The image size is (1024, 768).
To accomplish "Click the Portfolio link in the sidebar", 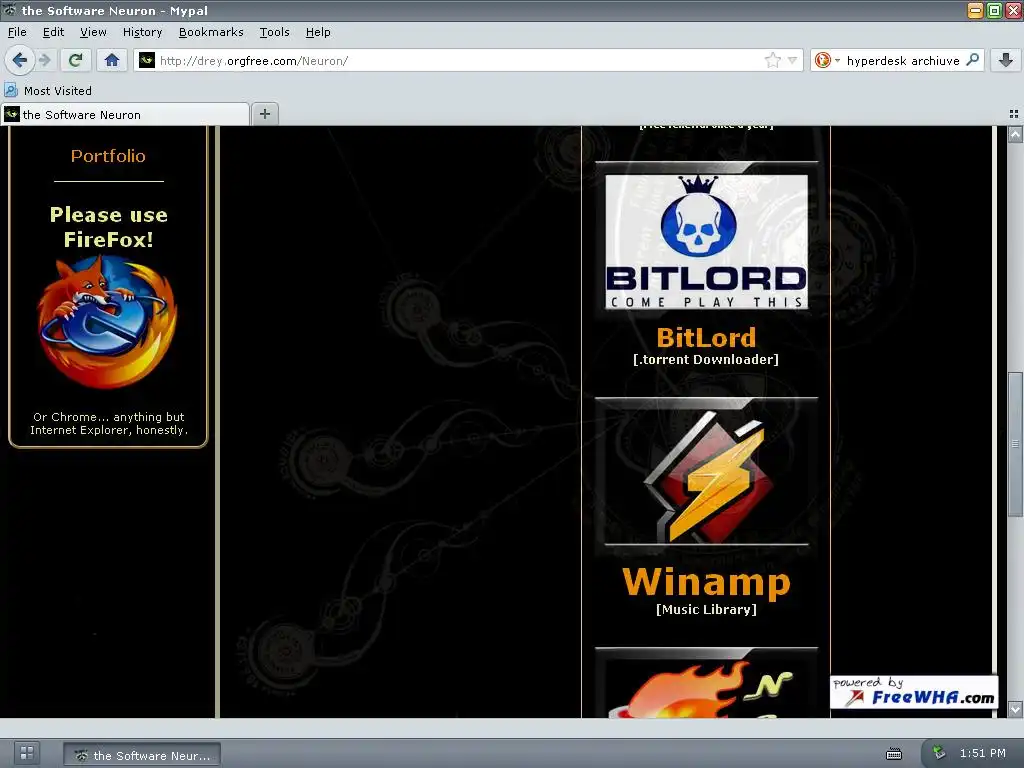I will (108, 156).
